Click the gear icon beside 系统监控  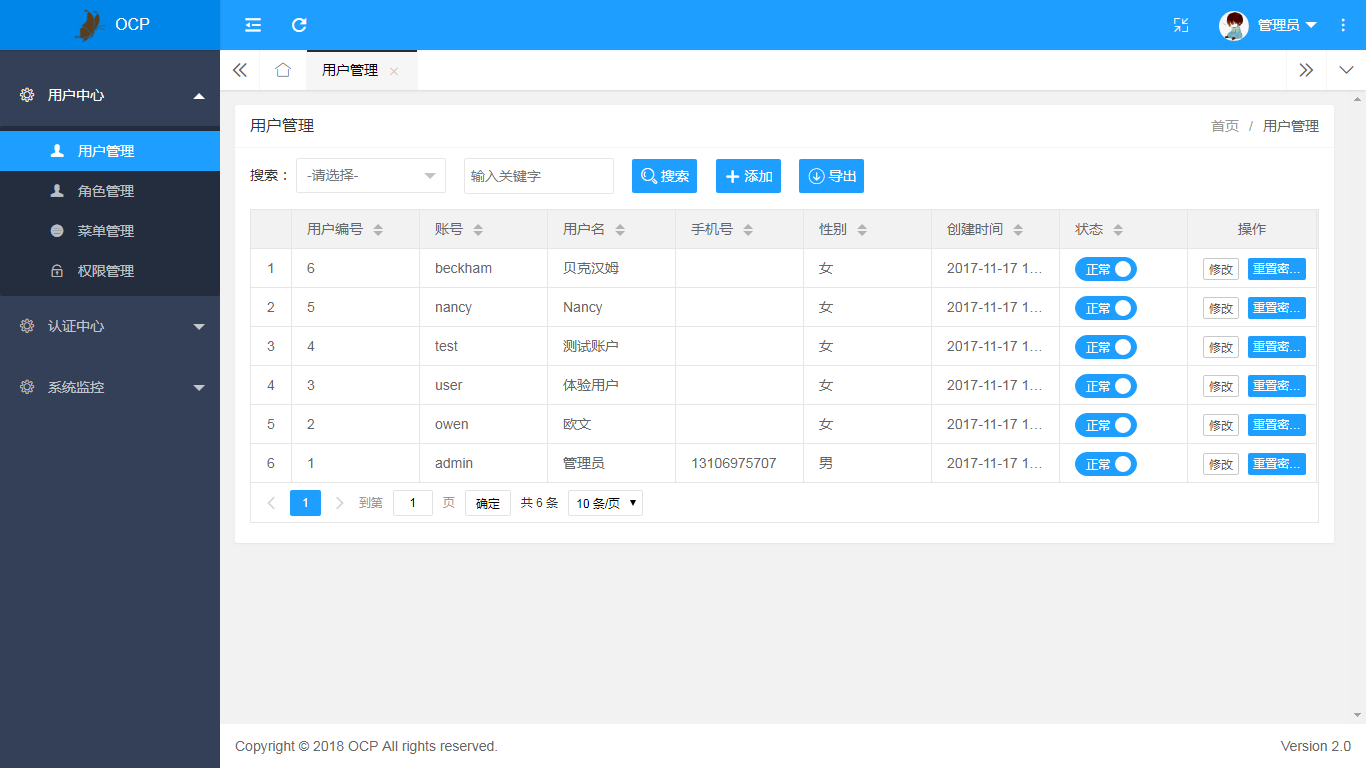pos(27,387)
